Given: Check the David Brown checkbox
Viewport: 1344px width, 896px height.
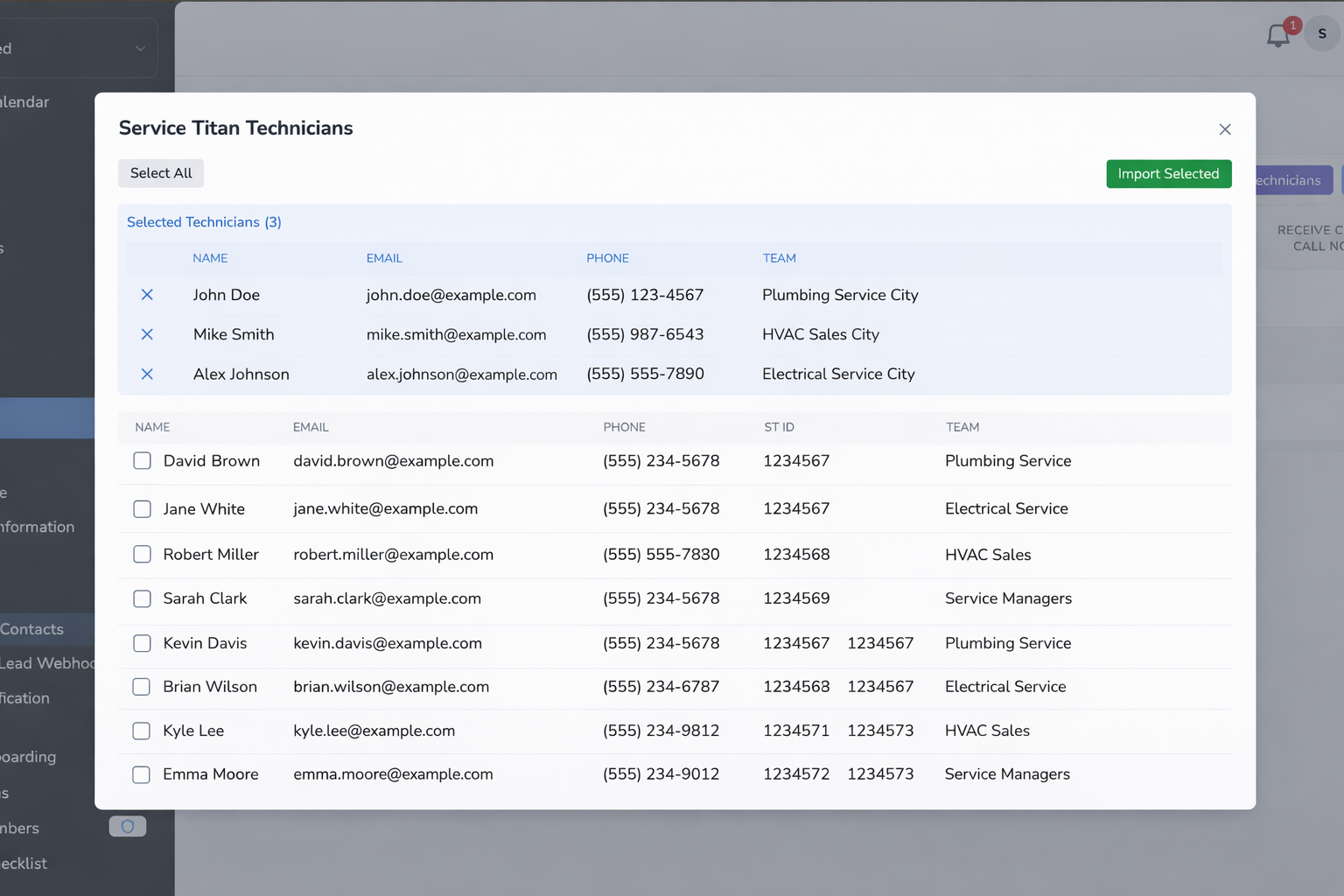Looking at the screenshot, I should 142,461.
